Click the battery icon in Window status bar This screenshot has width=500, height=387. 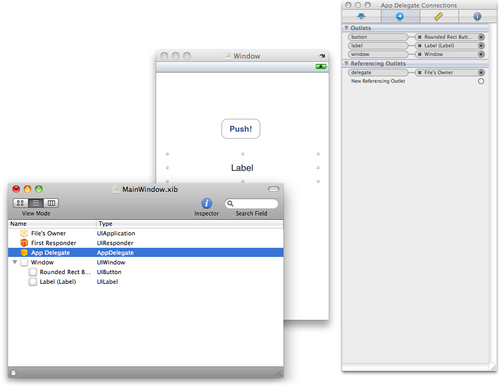coord(321,67)
